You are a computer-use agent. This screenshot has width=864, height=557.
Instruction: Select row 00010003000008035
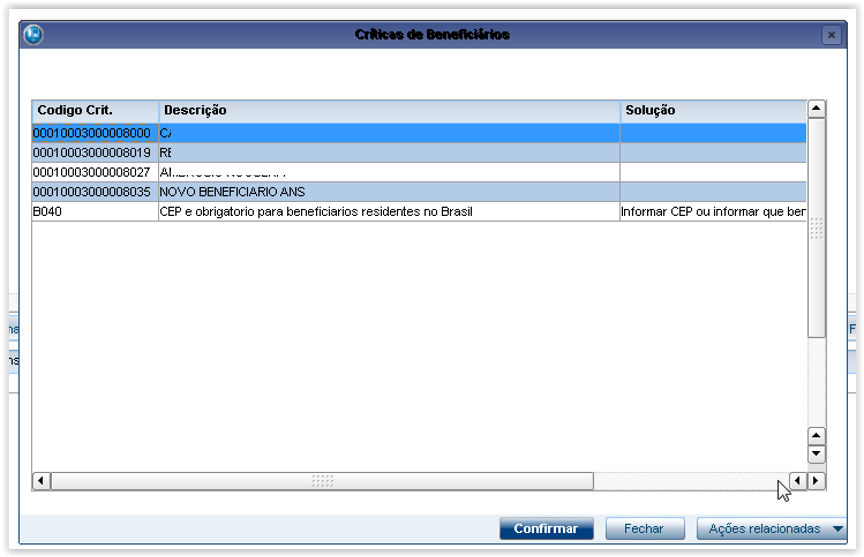click(x=419, y=192)
